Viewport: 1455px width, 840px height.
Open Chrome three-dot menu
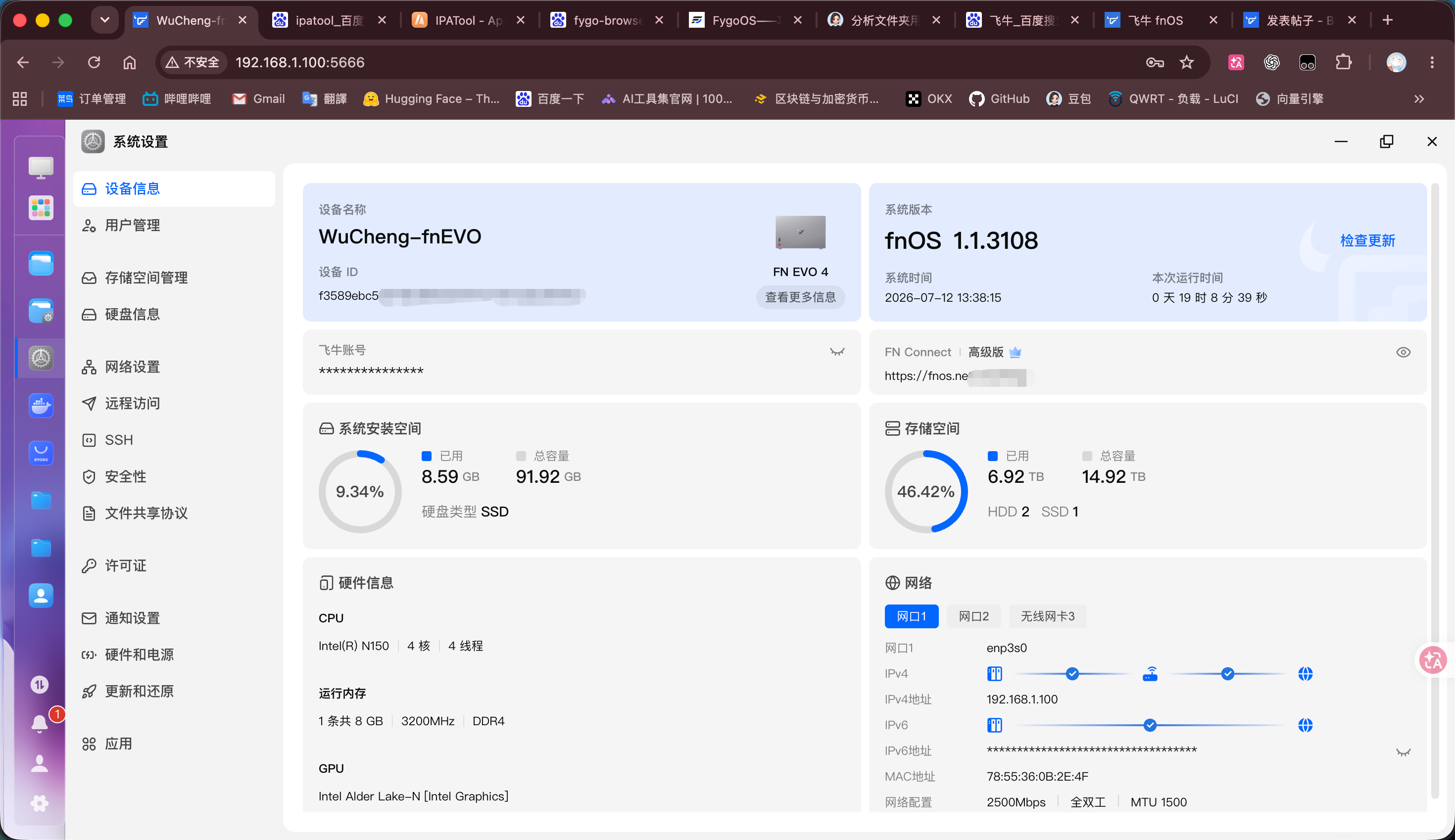tap(1432, 62)
